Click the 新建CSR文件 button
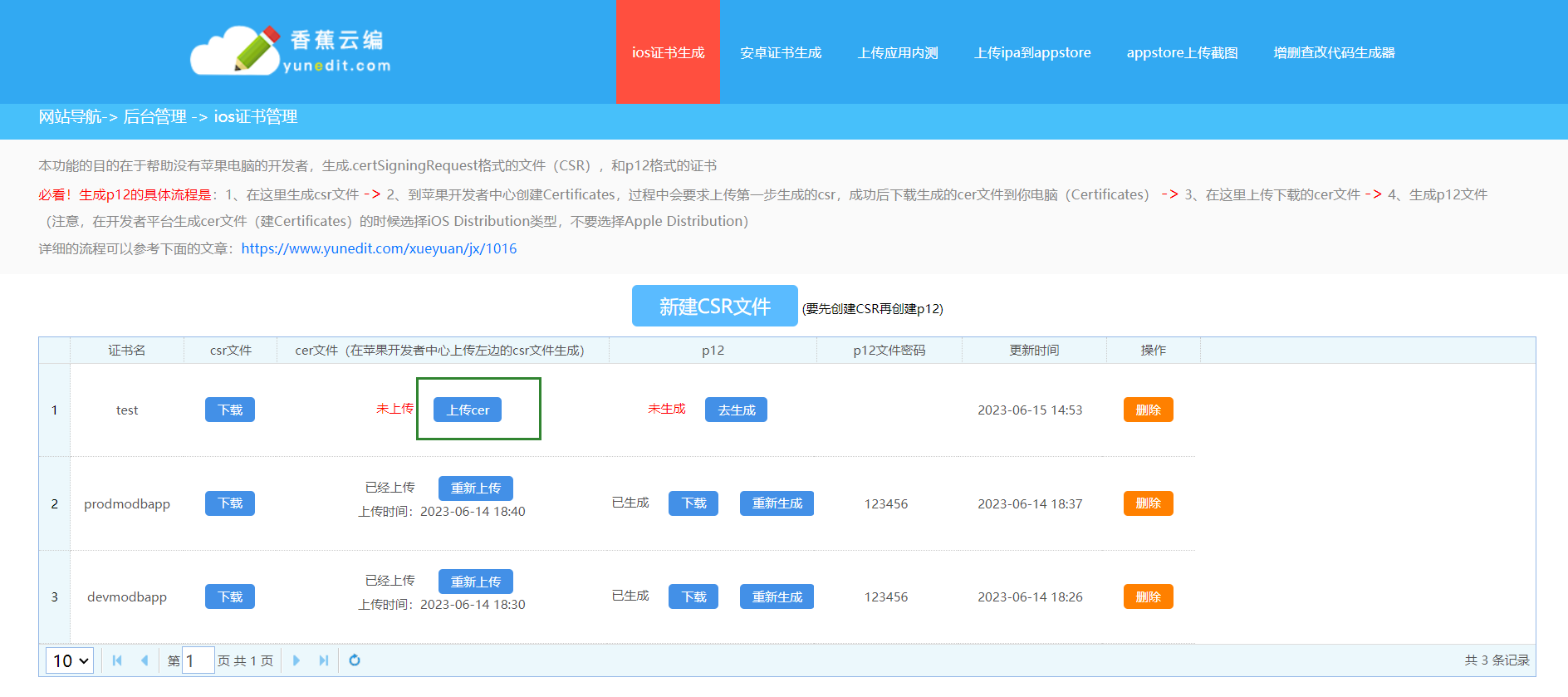Image resolution: width=1568 pixels, height=697 pixels. tap(715, 307)
